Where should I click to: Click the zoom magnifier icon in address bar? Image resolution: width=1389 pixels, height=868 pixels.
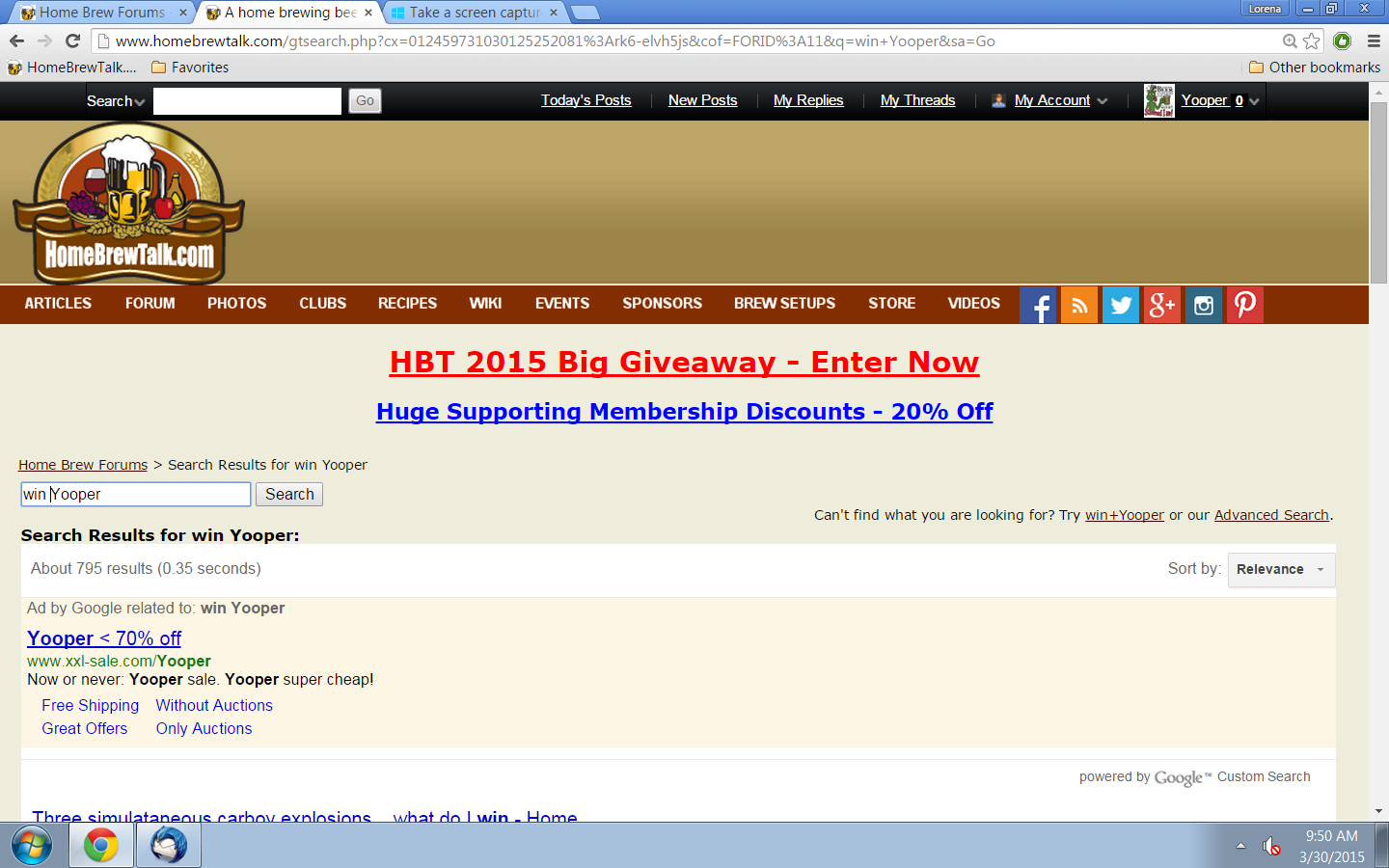1290,41
